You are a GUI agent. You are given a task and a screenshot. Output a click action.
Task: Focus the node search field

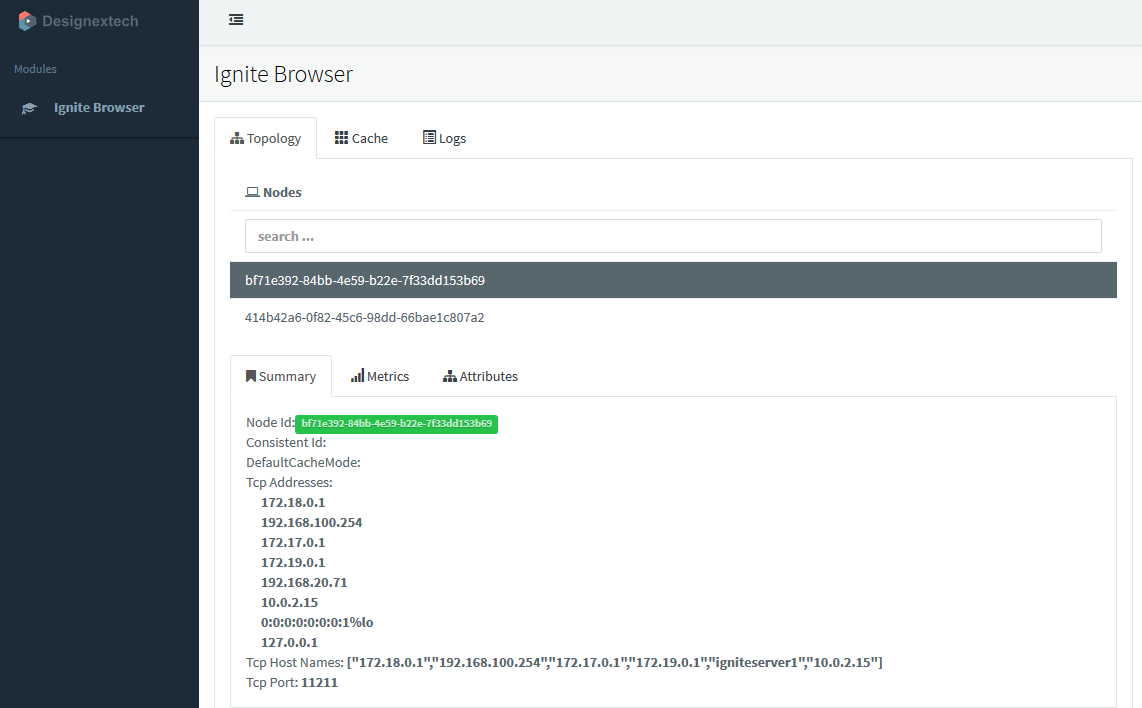pyautogui.click(x=673, y=236)
